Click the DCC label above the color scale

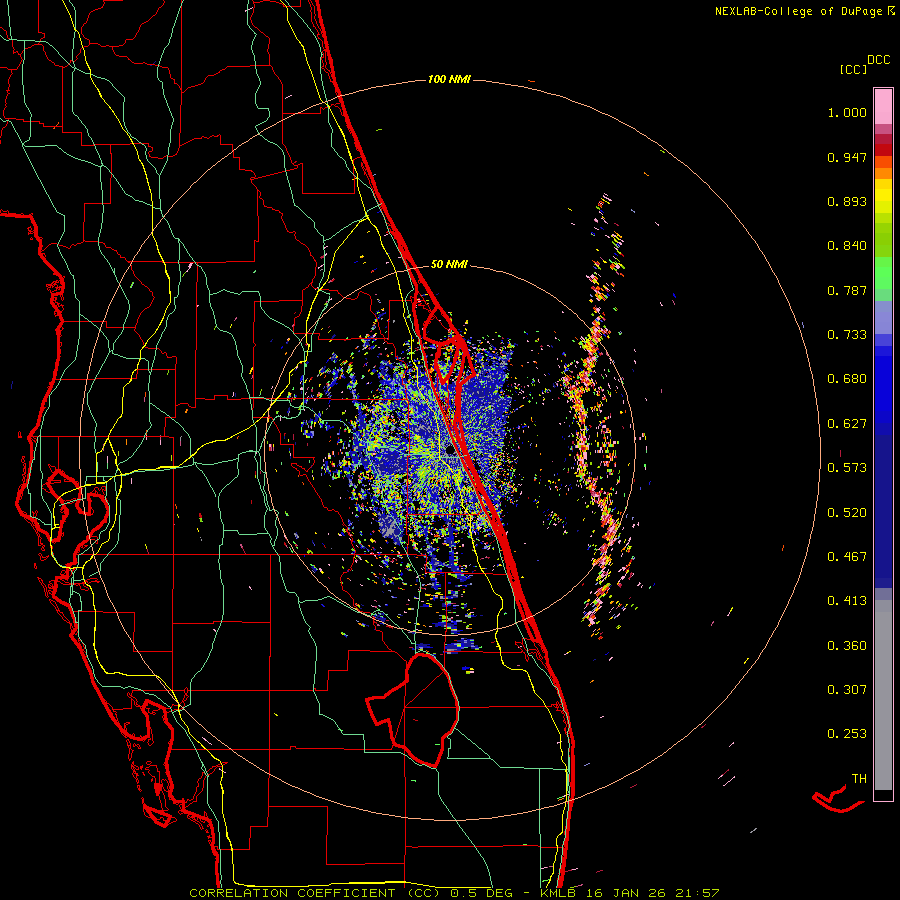[x=878, y=60]
